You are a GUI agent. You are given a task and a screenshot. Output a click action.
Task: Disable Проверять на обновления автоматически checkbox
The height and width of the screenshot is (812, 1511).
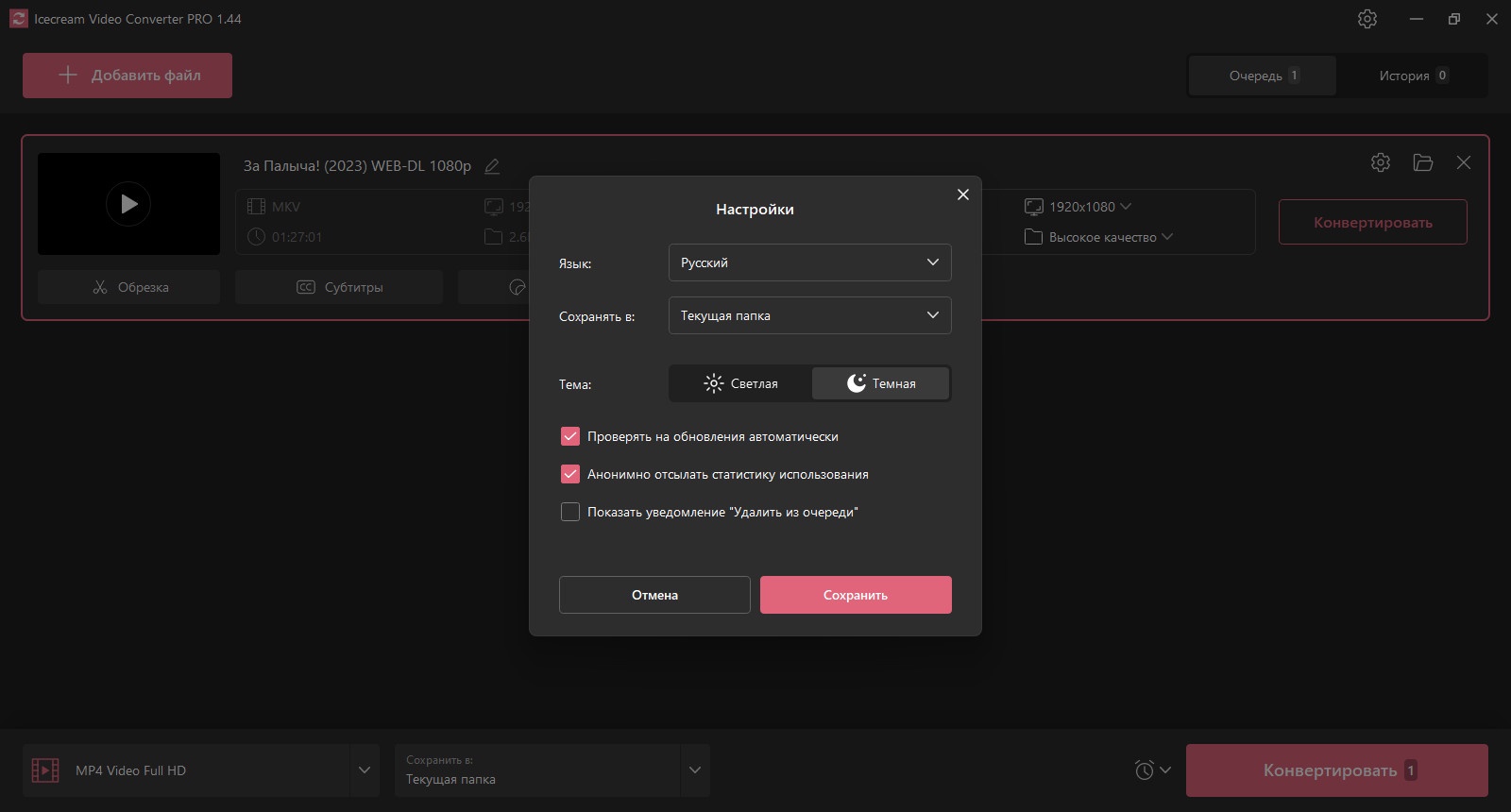coord(570,436)
